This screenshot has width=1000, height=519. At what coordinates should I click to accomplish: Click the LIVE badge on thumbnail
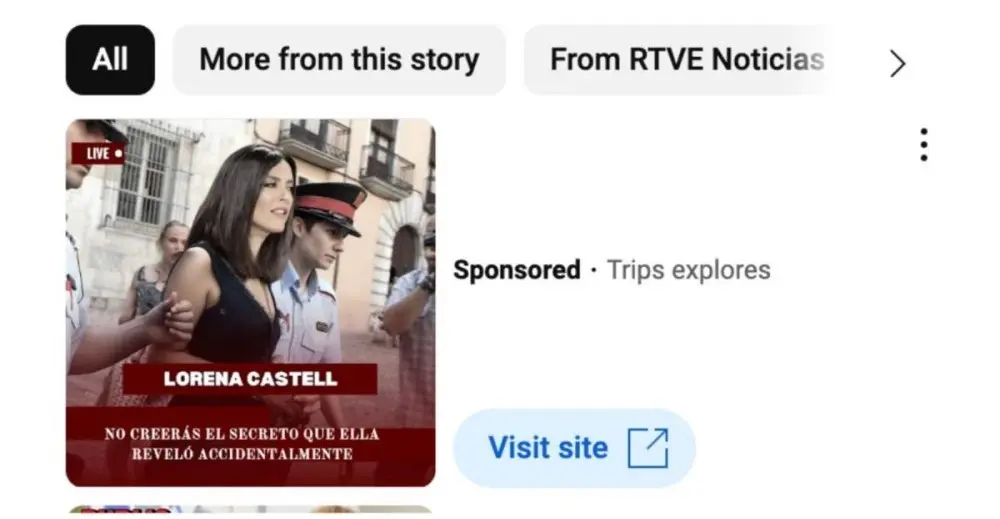pyautogui.click(x=98, y=154)
